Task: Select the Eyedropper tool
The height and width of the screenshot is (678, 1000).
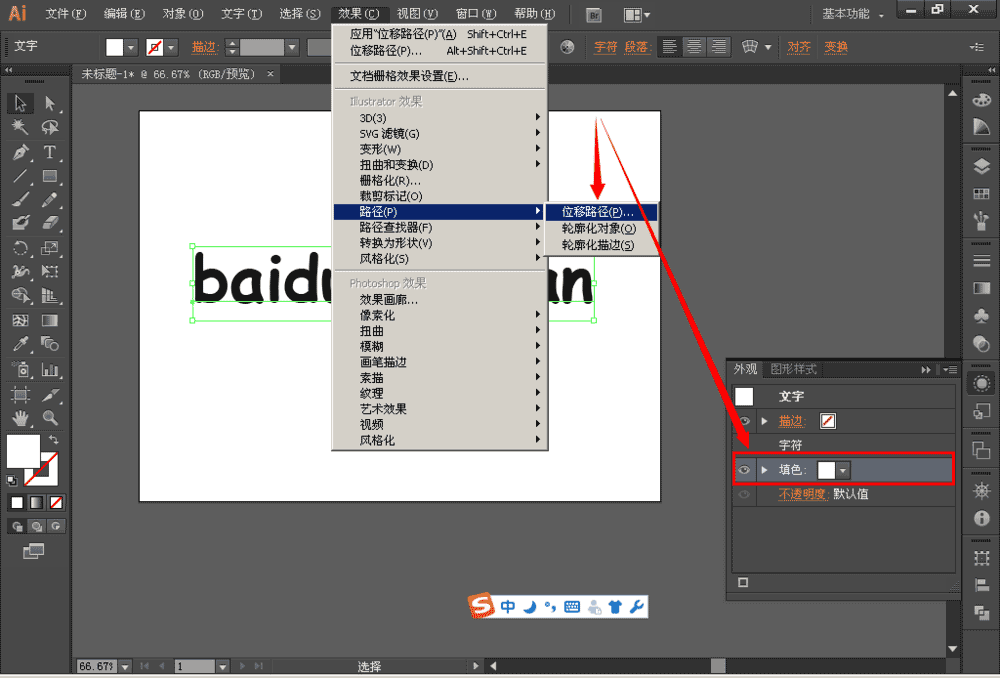Action: (x=20, y=344)
